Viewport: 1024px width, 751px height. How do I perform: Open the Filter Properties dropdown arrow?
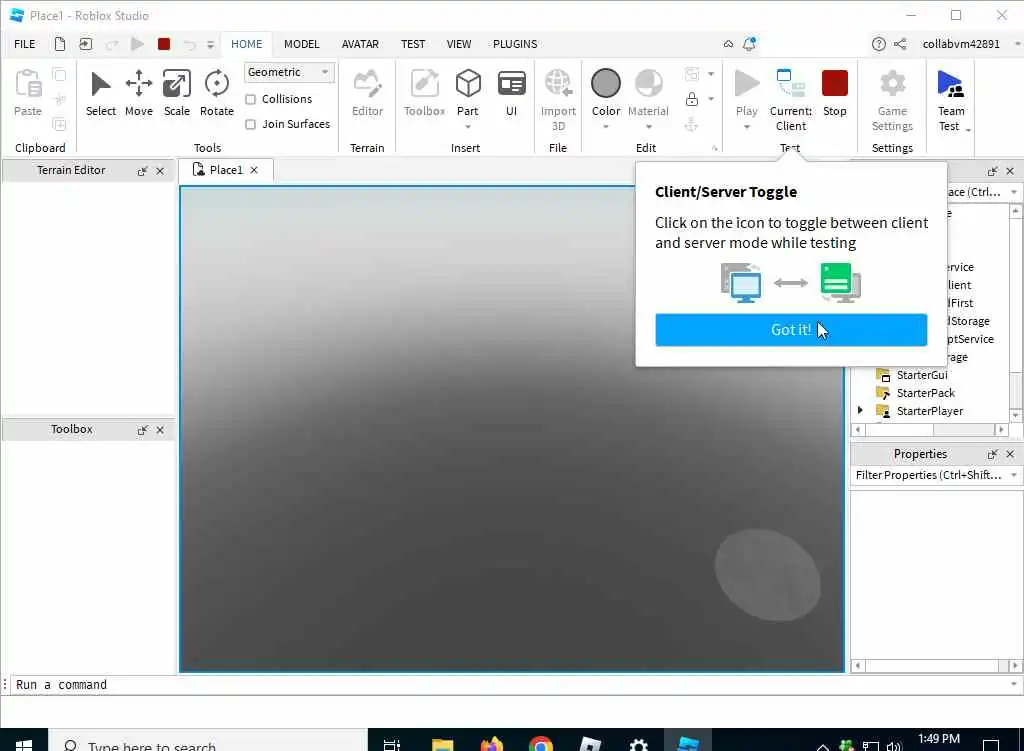pos(1014,475)
